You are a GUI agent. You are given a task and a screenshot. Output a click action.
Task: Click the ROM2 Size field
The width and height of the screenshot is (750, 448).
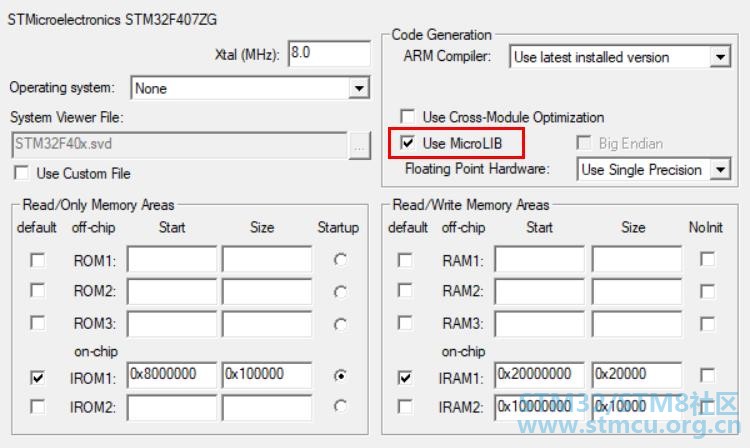[267, 292]
